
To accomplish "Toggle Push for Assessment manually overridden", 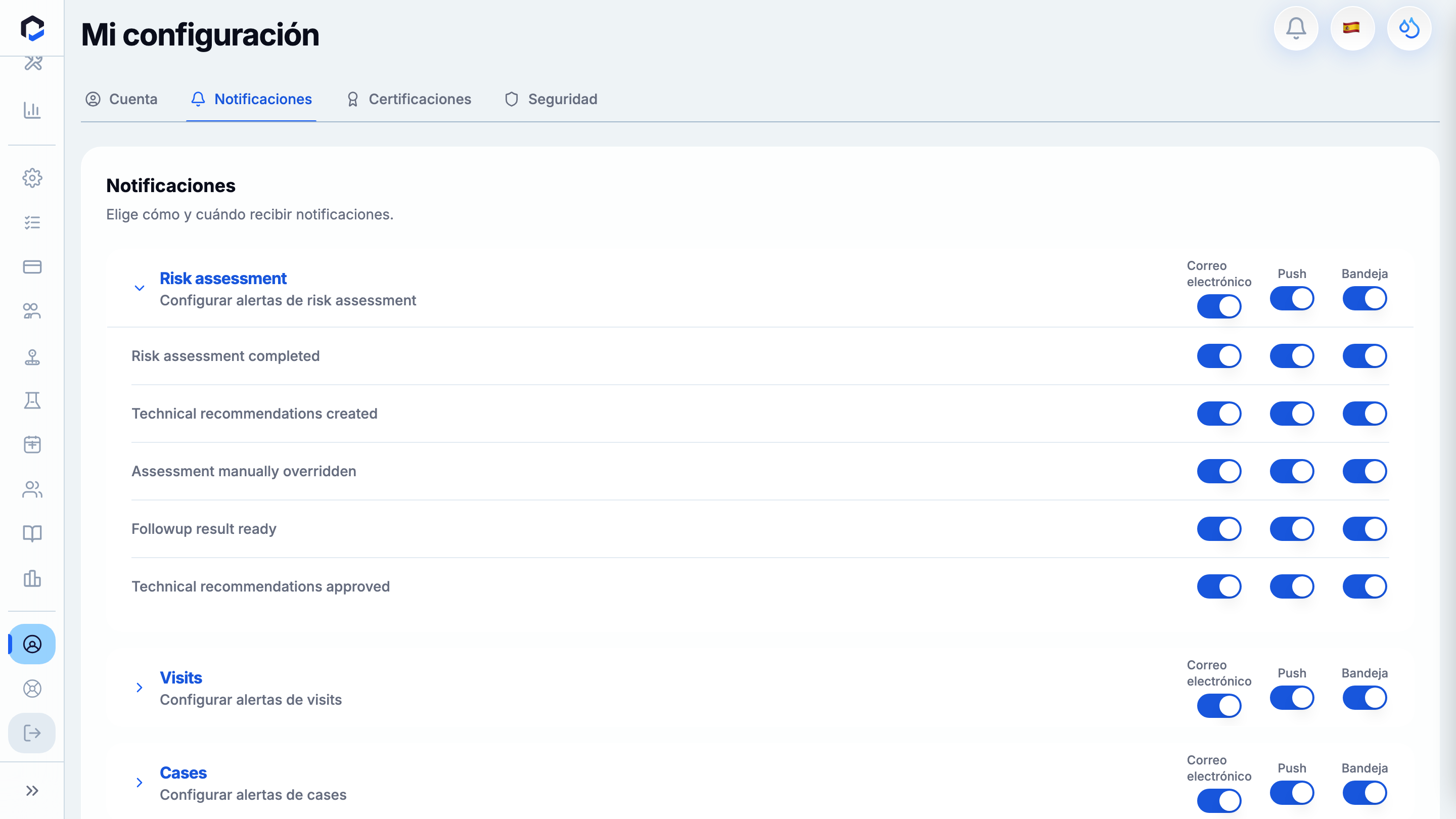I will click(x=1292, y=471).
